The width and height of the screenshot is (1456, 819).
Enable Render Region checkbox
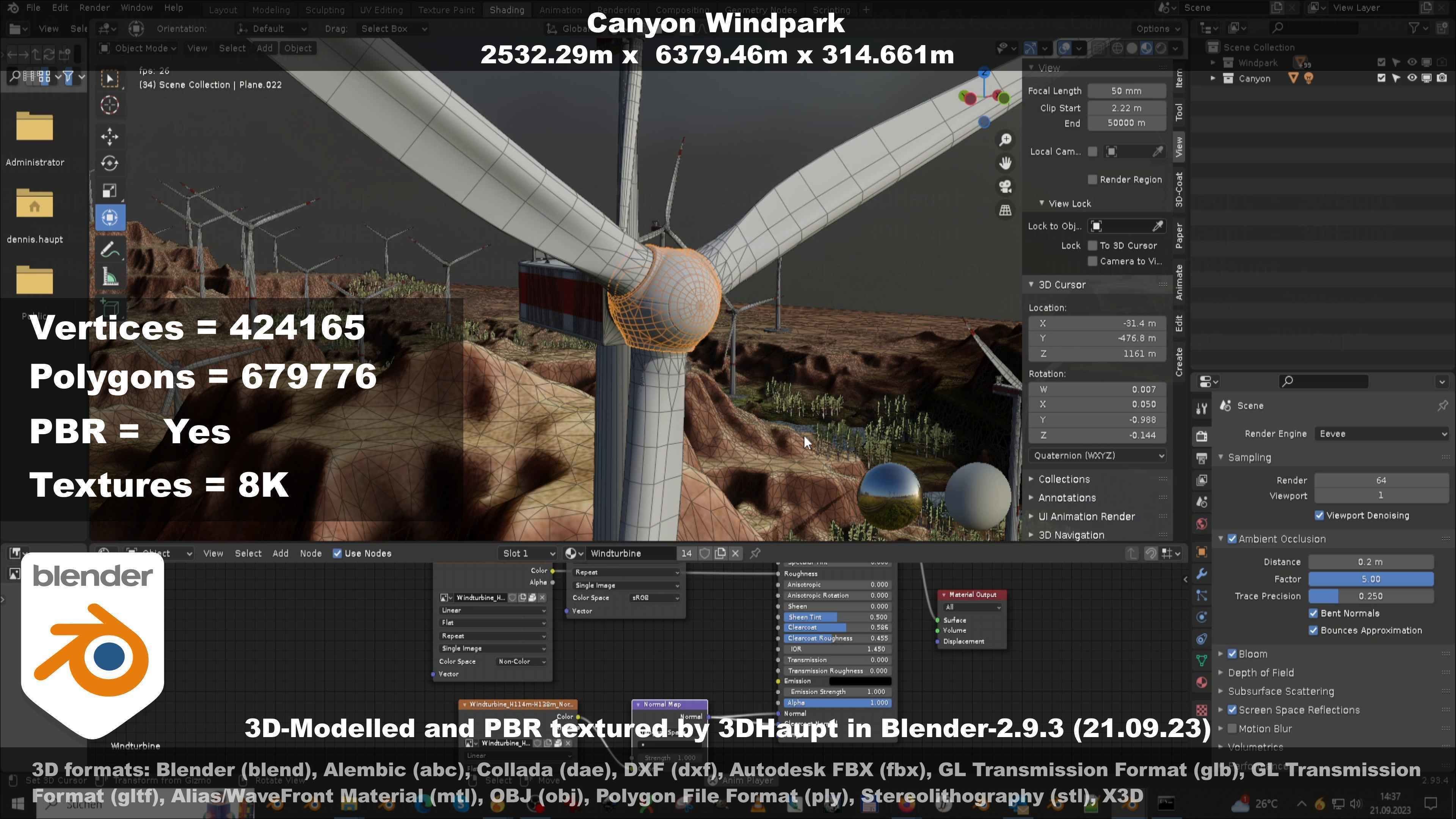coord(1092,180)
